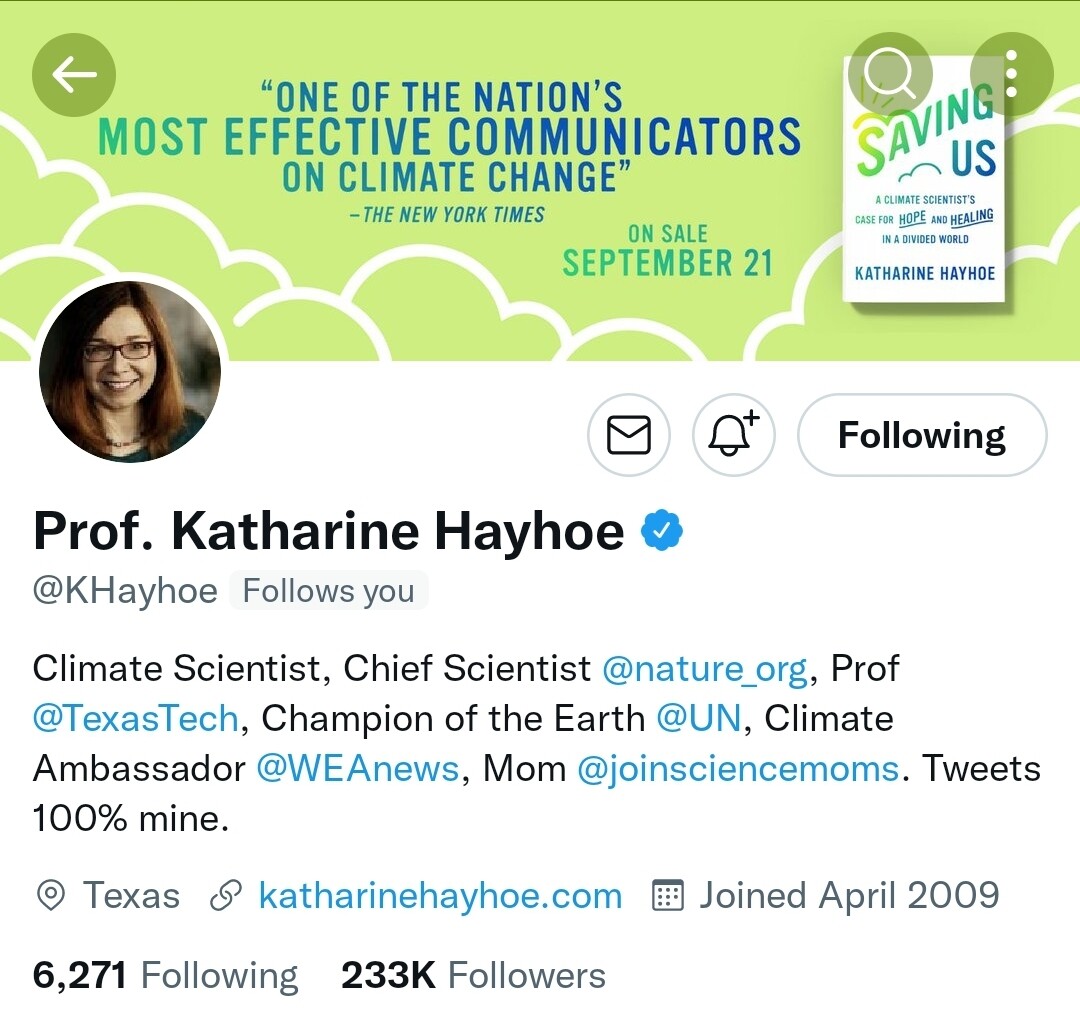The image size is (1080, 1014).
Task: Tap the blue verified badge
Action: coord(661,530)
